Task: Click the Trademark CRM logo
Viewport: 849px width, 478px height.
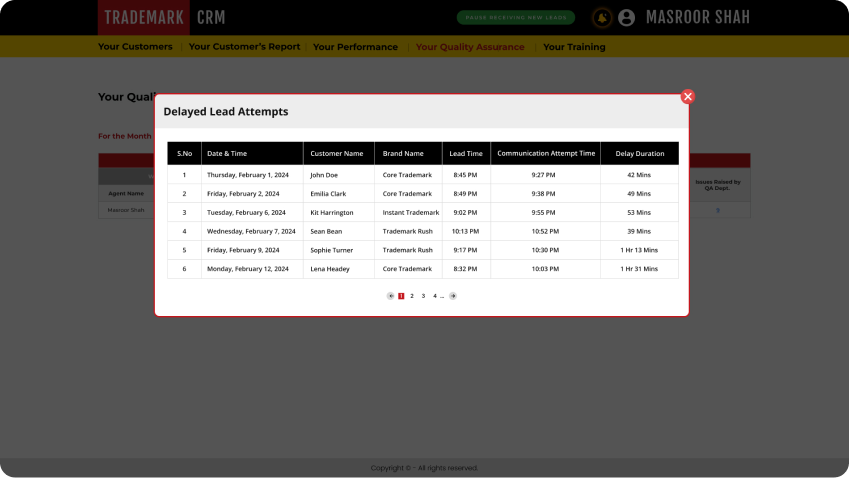Action: [163, 18]
